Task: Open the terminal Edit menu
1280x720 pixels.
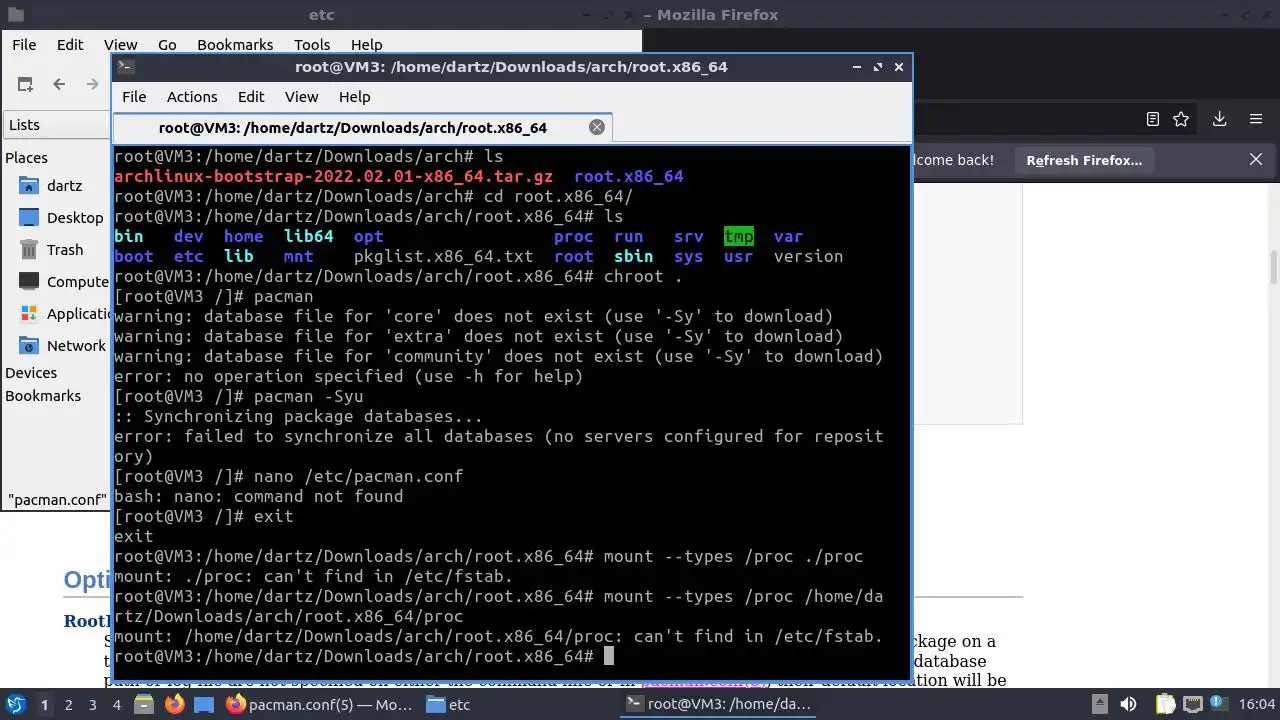Action: tap(251, 97)
